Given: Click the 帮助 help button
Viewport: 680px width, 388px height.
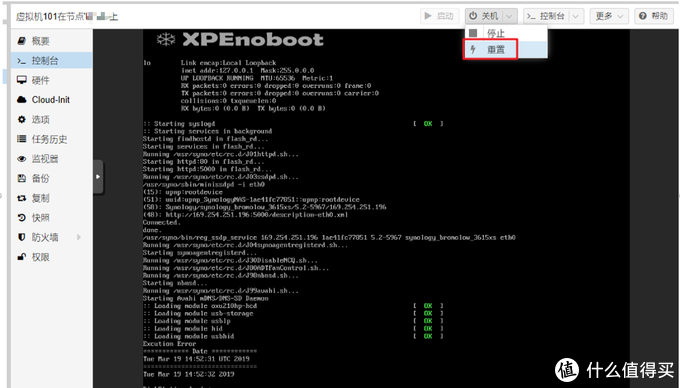Looking at the screenshot, I should pyautogui.click(x=654, y=16).
